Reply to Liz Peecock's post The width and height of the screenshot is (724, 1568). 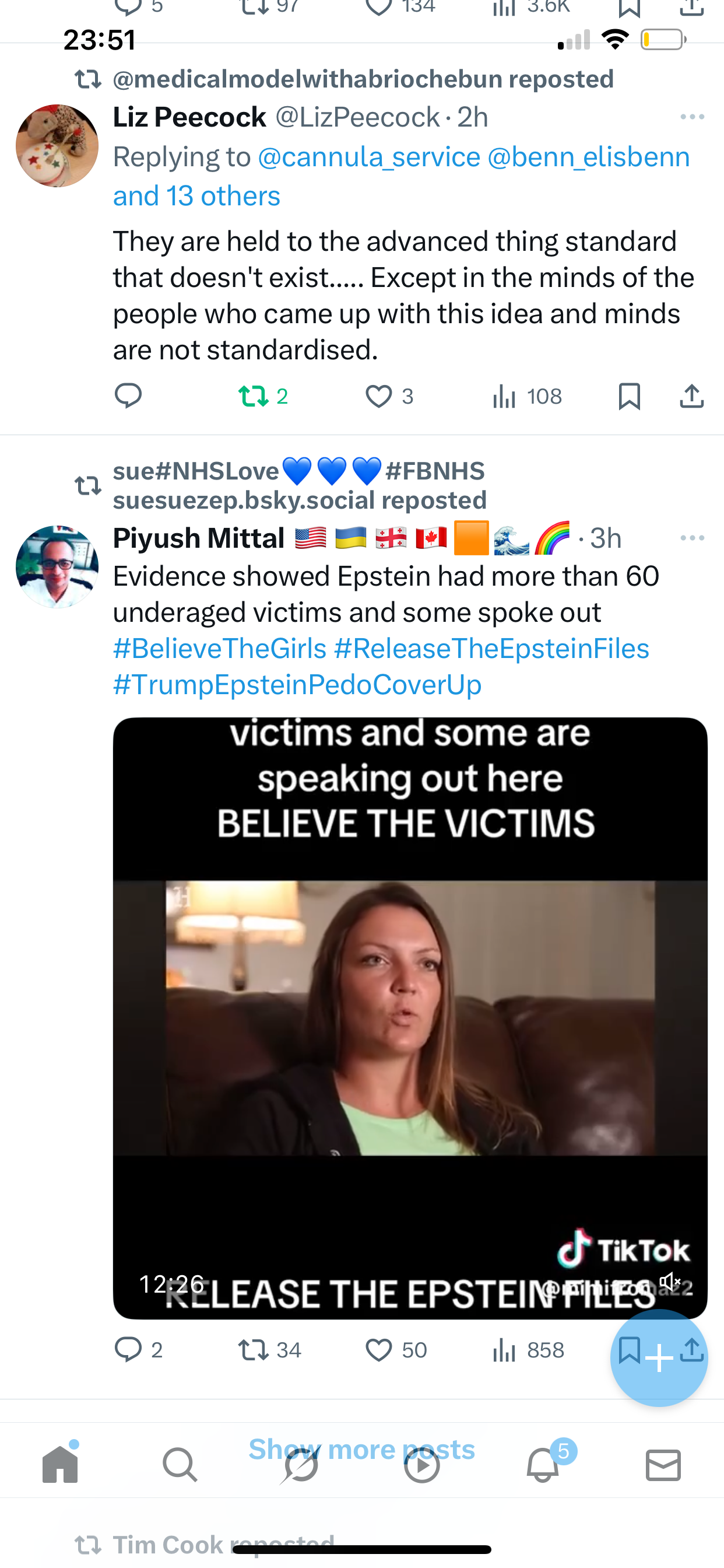coord(128,396)
